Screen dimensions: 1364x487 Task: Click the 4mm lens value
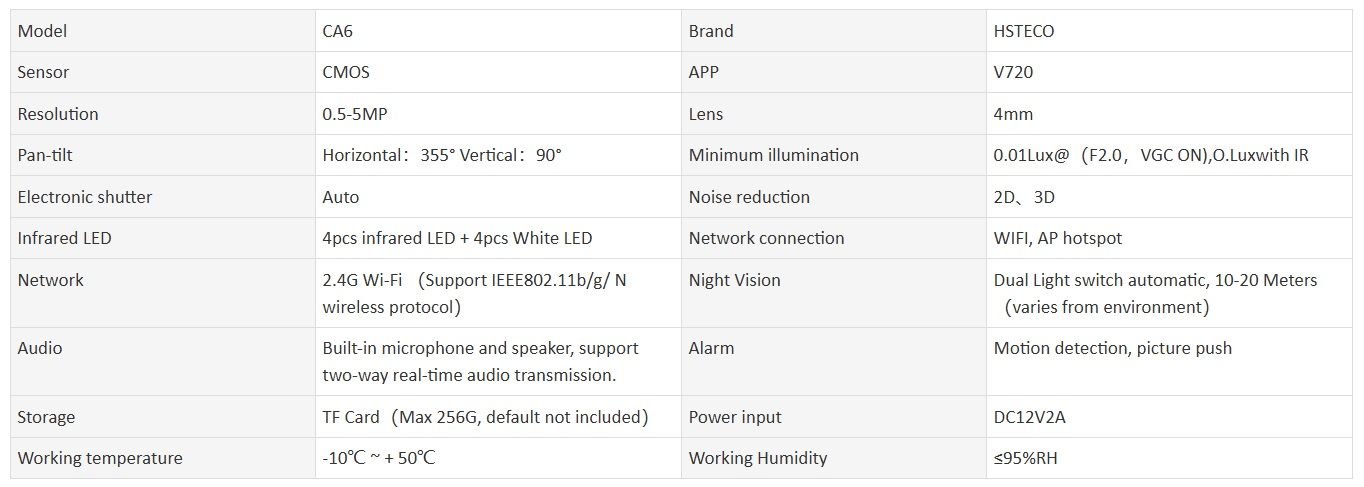click(x=1013, y=114)
